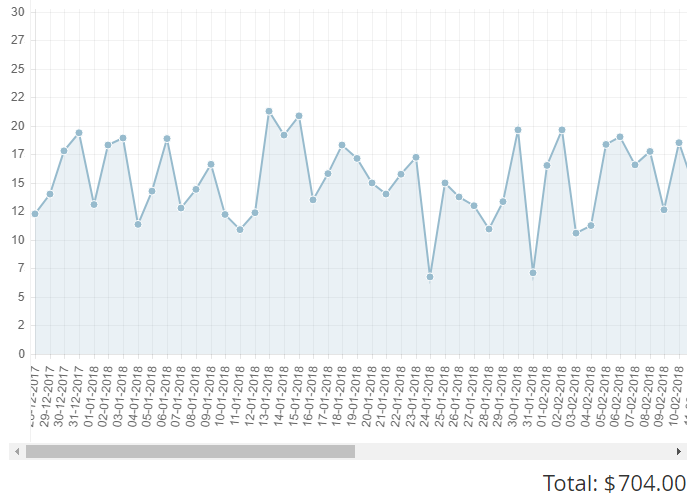Click the data point for 31-12-2017
The width and height of the screenshot is (691, 500).
click(79, 133)
